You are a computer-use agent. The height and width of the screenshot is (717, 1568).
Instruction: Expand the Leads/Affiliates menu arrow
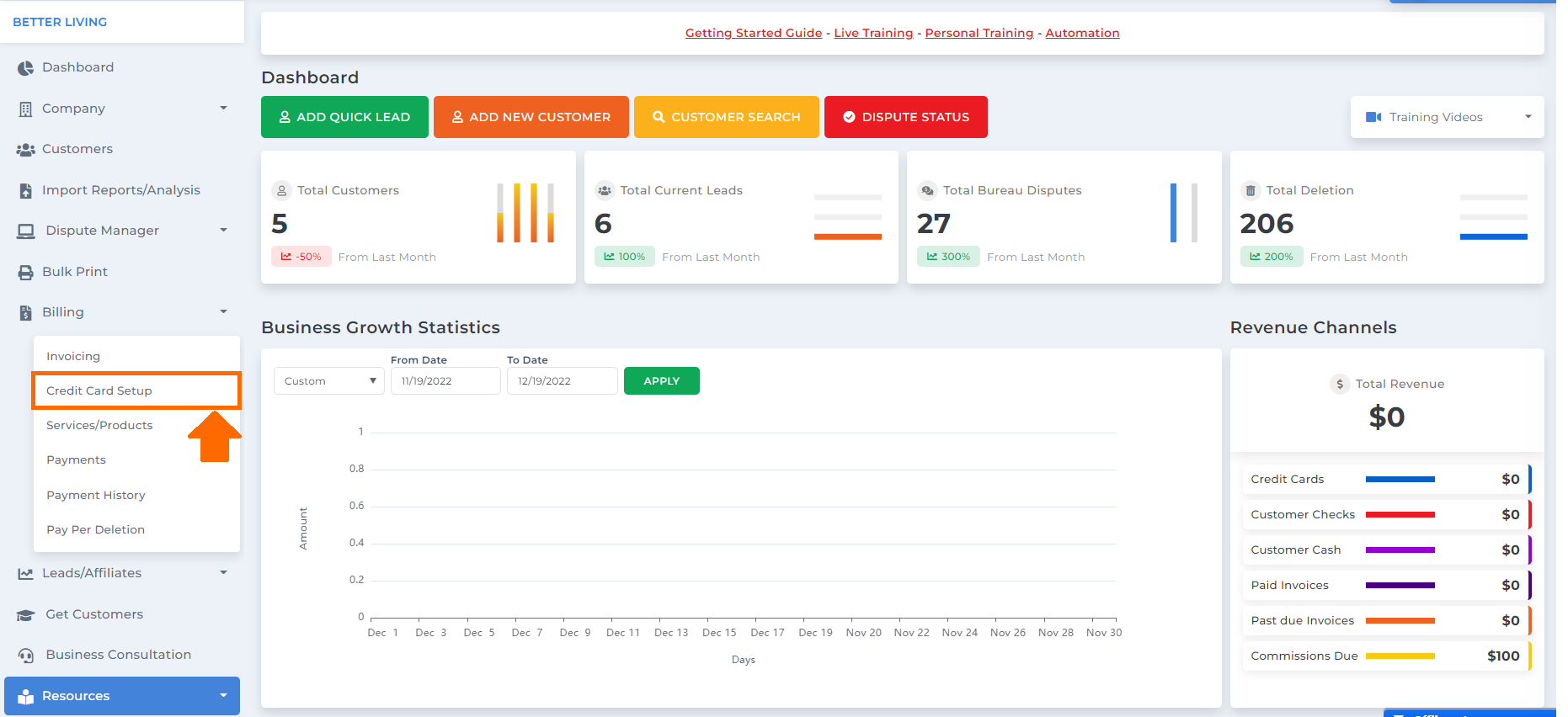pyautogui.click(x=223, y=573)
